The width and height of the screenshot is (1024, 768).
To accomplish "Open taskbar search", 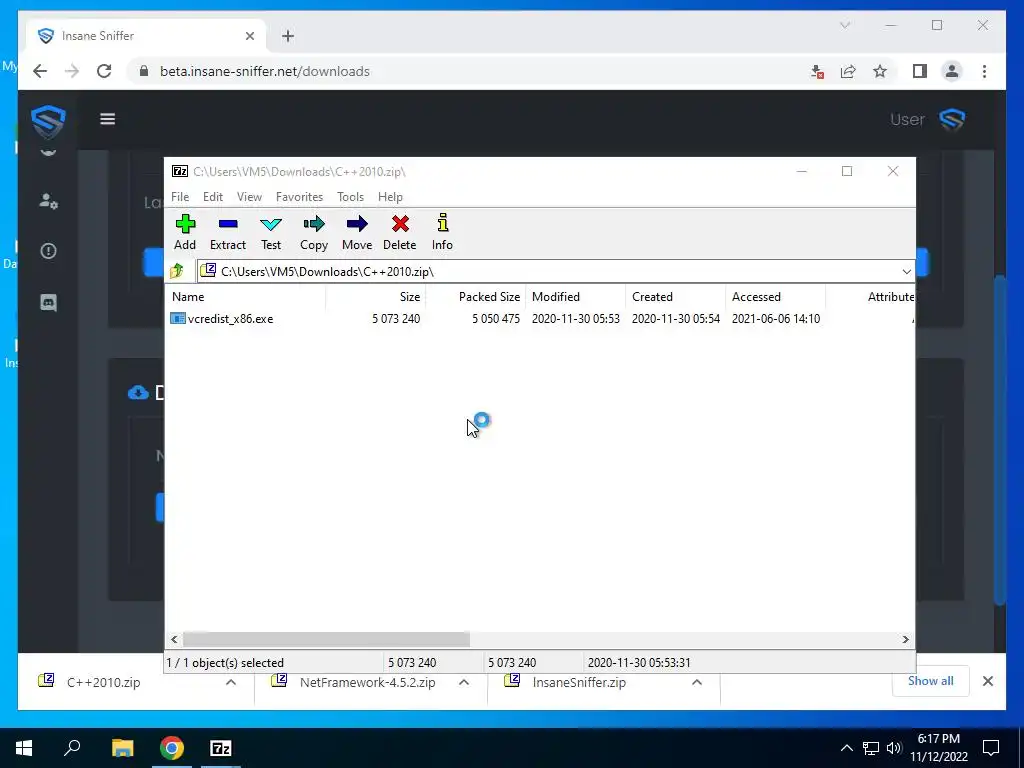I will [x=72, y=748].
